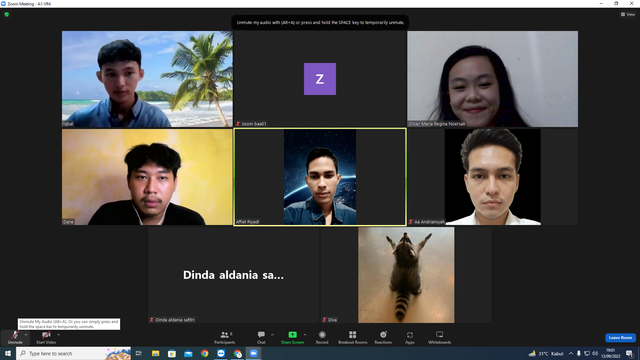This screenshot has height=360, width=640.
Task: Open File Explorer from the taskbar
Action: 156,353
